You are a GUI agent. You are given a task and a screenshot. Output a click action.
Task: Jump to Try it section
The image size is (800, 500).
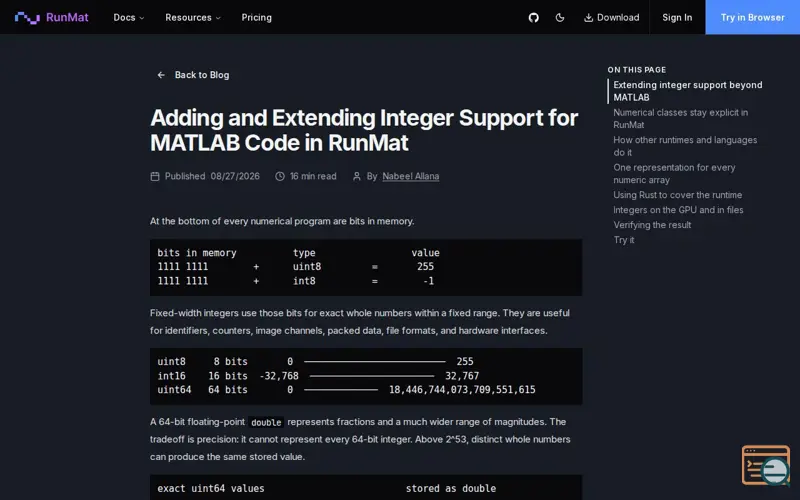623,240
